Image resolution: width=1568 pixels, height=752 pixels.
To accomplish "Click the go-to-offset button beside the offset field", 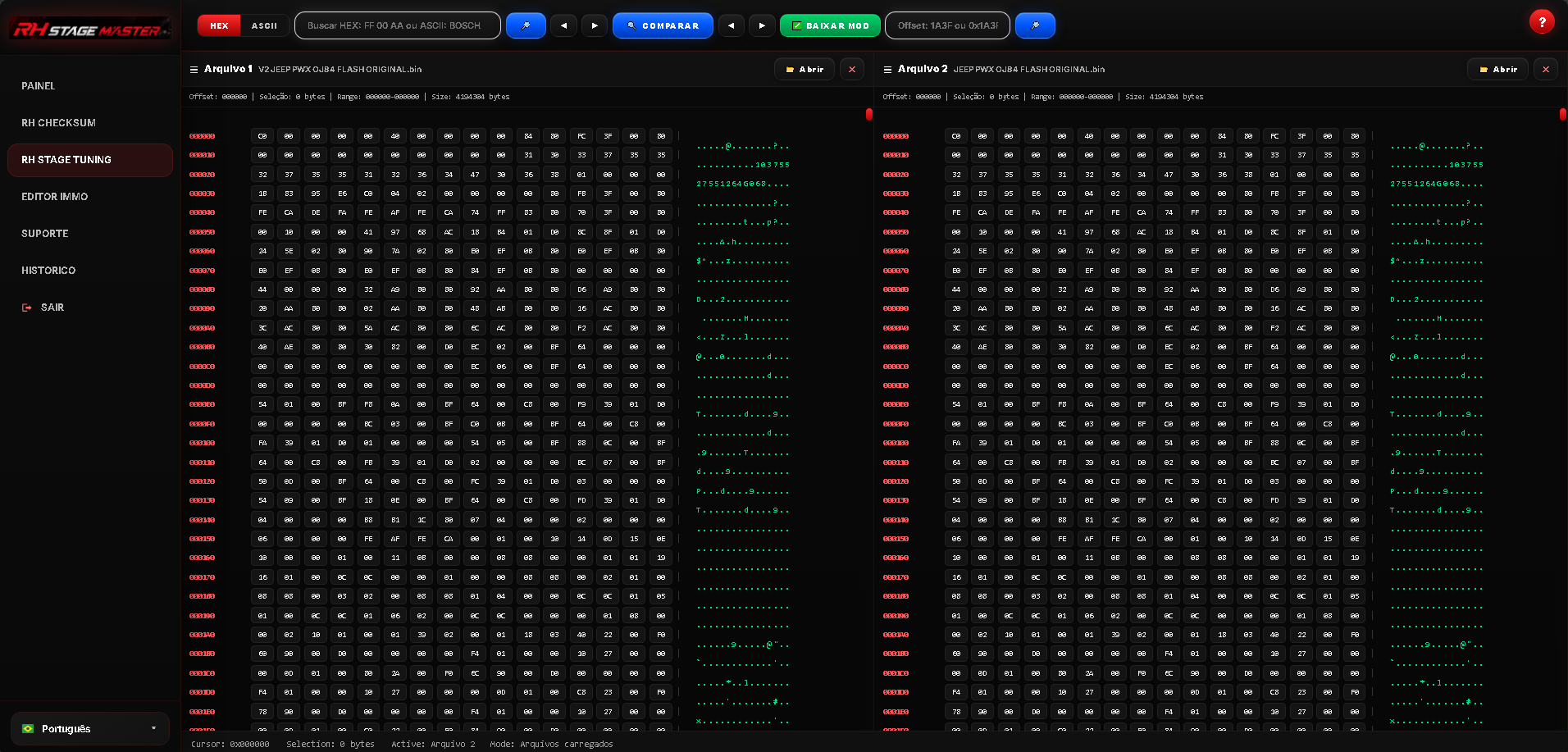I will [x=1035, y=25].
